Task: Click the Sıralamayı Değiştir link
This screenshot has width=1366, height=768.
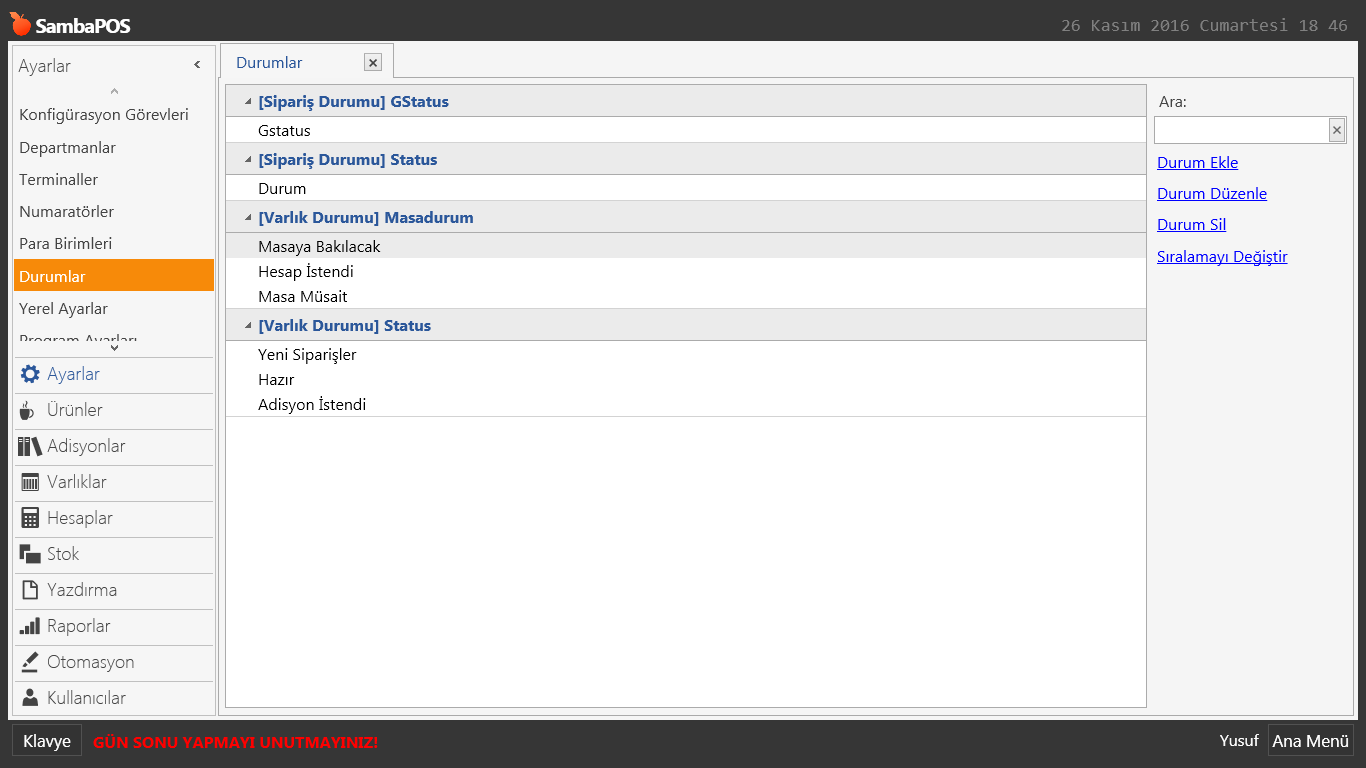Action: pyautogui.click(x=1221, y=257)
